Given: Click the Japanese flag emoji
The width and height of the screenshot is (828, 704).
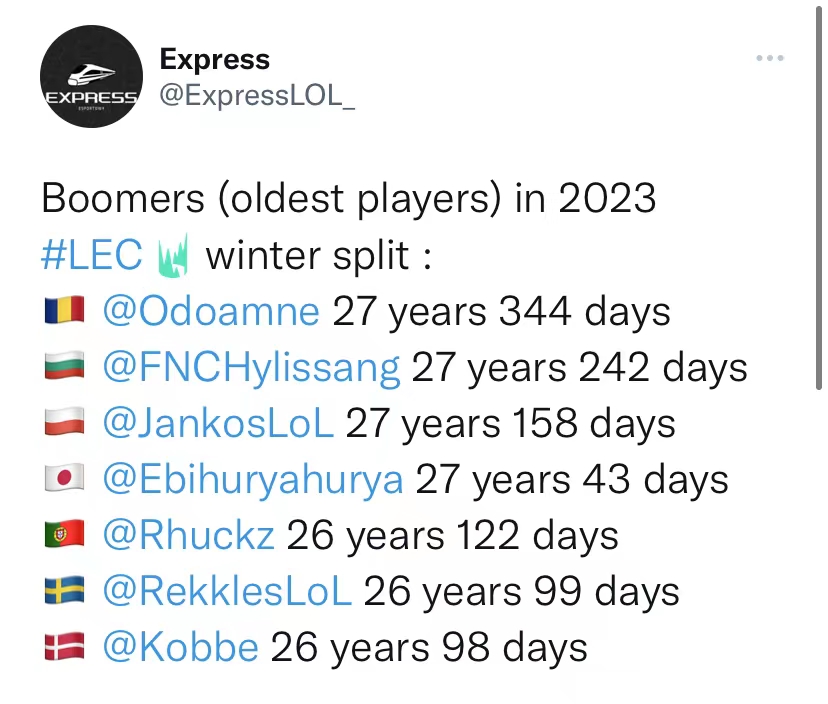Looking at the screenshot, I should point(64,477).
